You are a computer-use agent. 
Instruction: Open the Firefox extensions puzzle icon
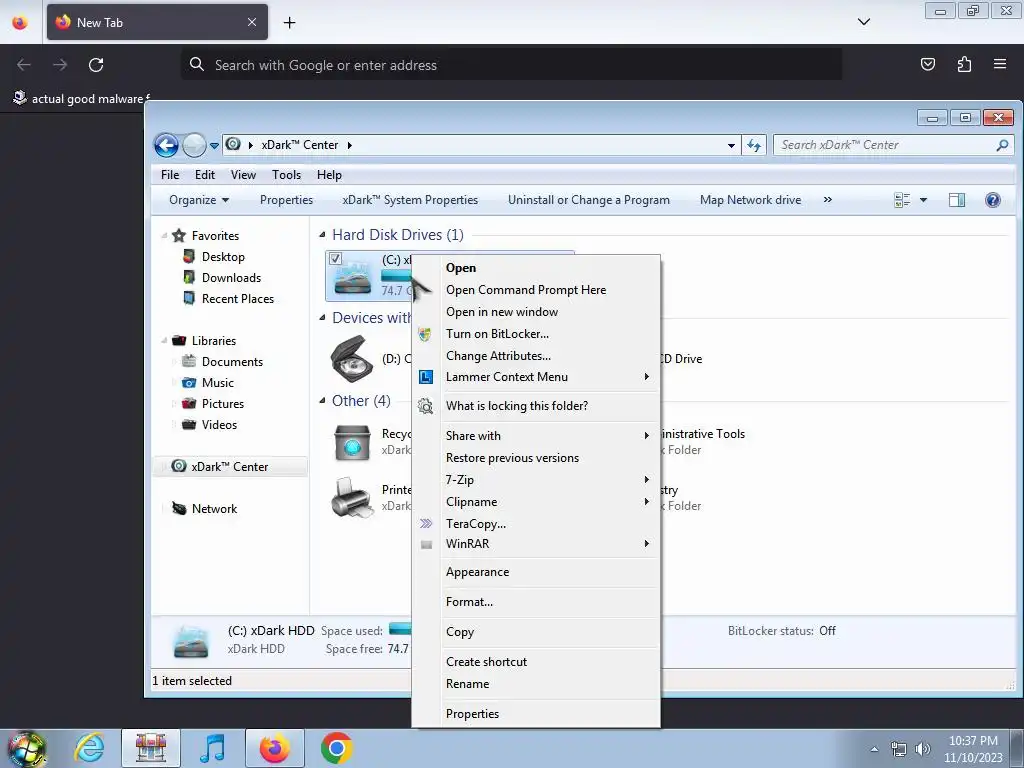pyautogui.click(x=964, y=64)
